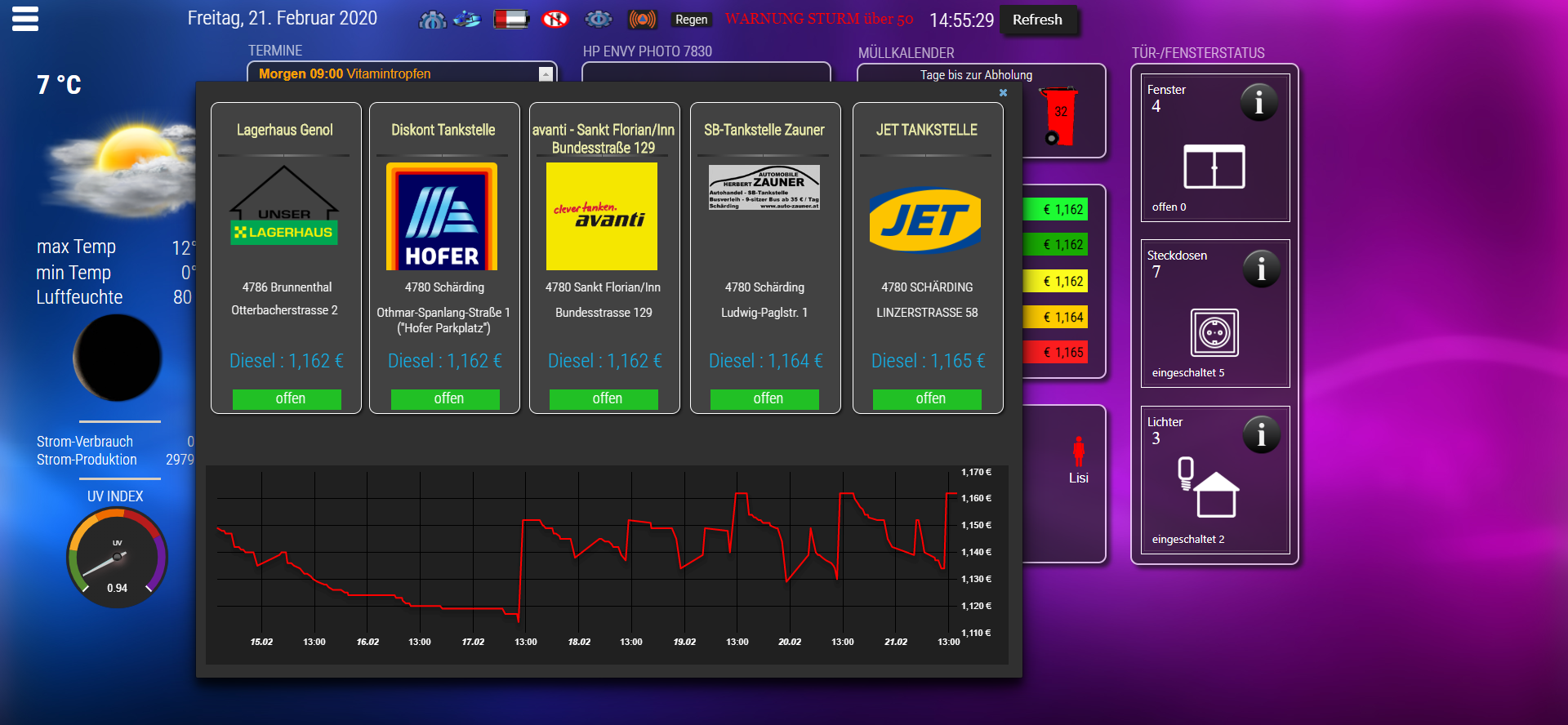Image resolution: width=1568 pixels, height=725 pixels.
Task: Click the Termine list scroll arrow
Action: pos(546,74)
